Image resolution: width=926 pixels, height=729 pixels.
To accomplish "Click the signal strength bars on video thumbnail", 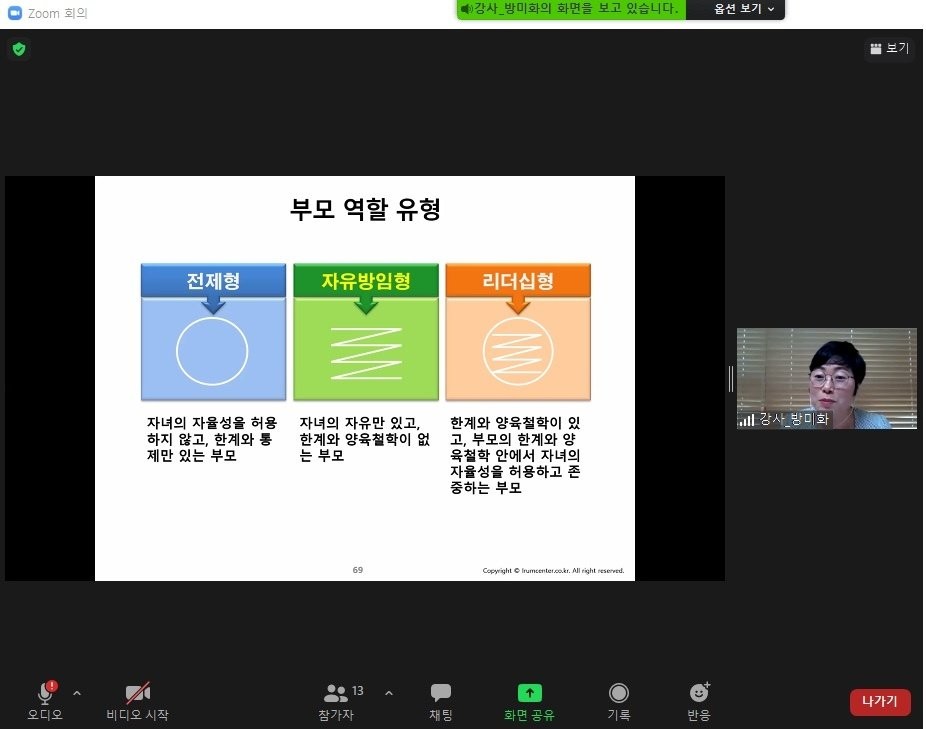I will [x=747, y=420].
